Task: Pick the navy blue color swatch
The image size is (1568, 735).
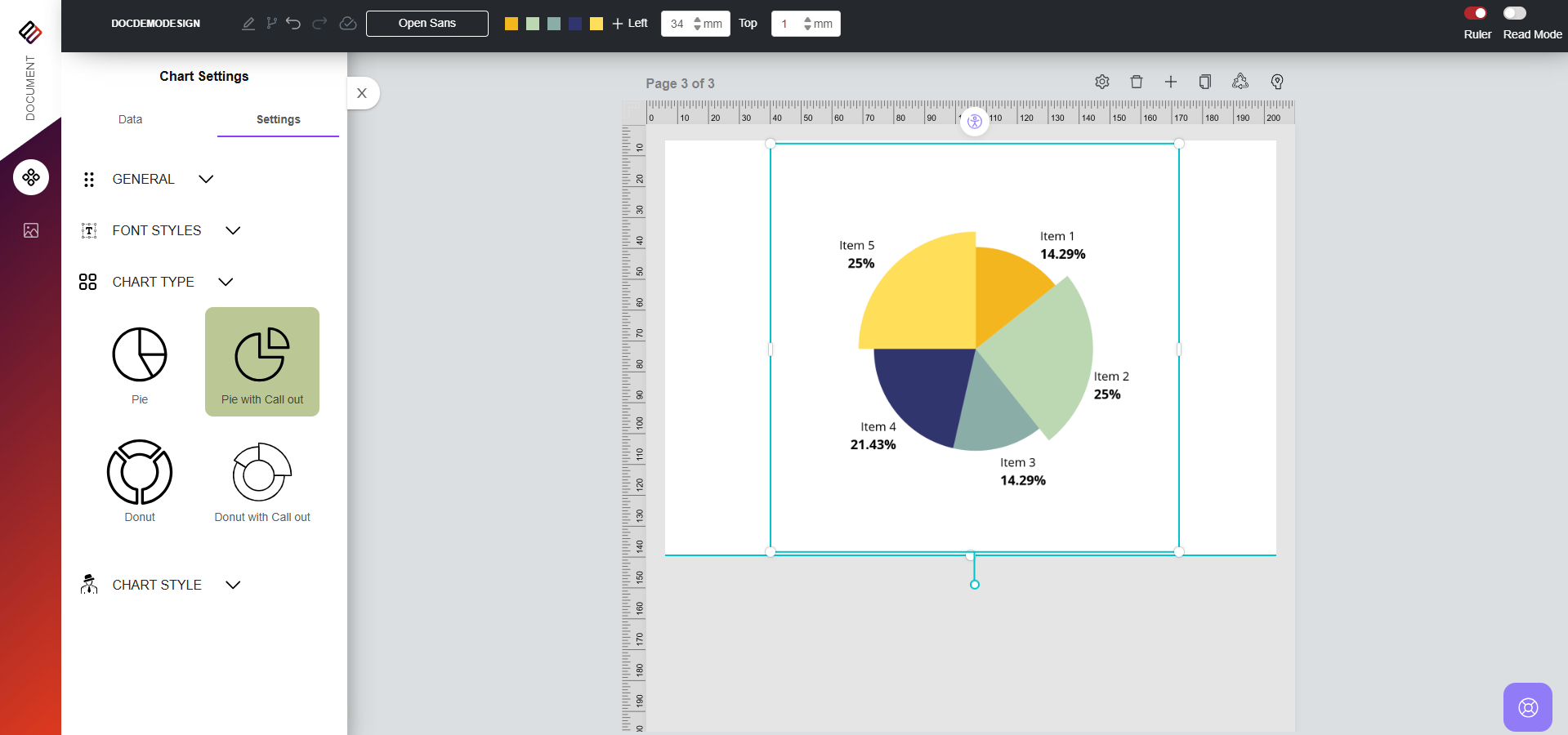Action: coord(575,24)
